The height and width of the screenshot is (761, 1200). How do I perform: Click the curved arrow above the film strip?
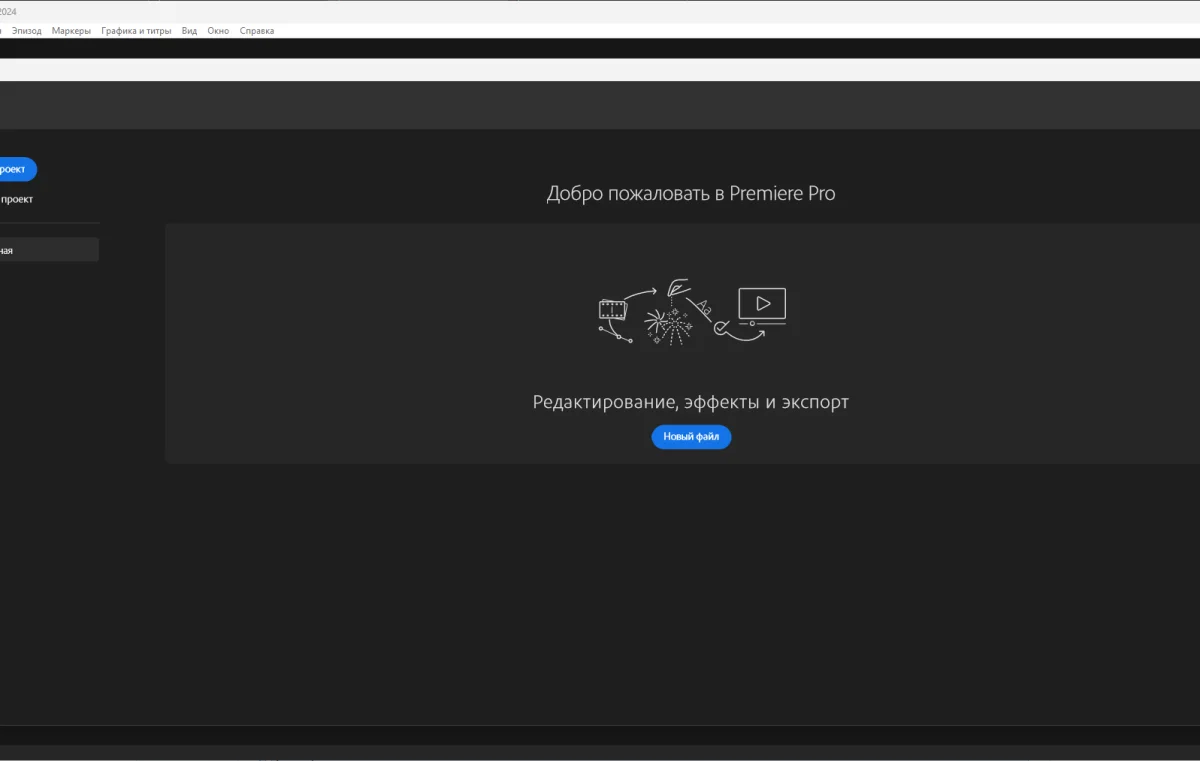(640, 293)
